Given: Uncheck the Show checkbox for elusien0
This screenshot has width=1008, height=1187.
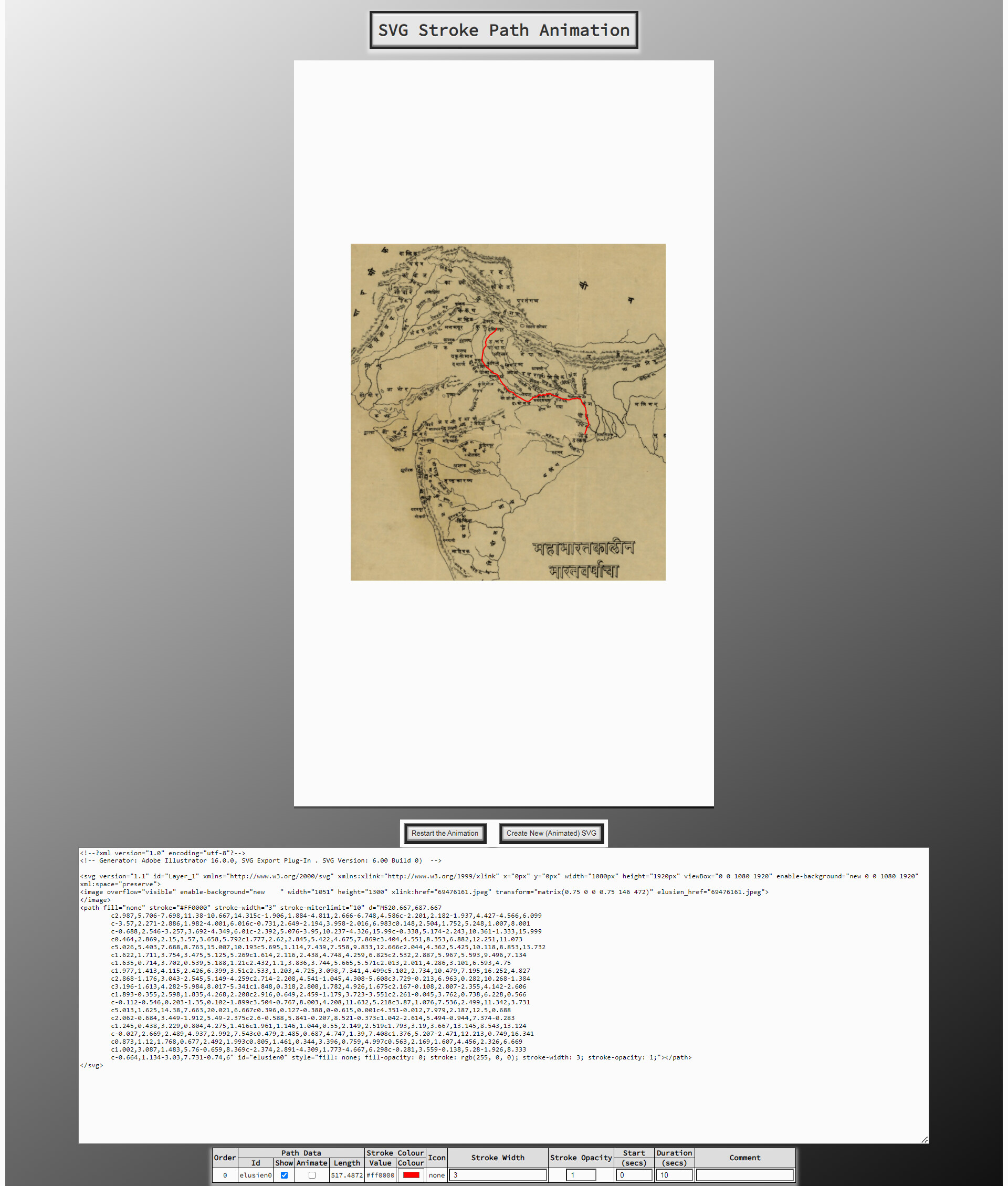Looking at the screenshot, I should coord(284,1175).
